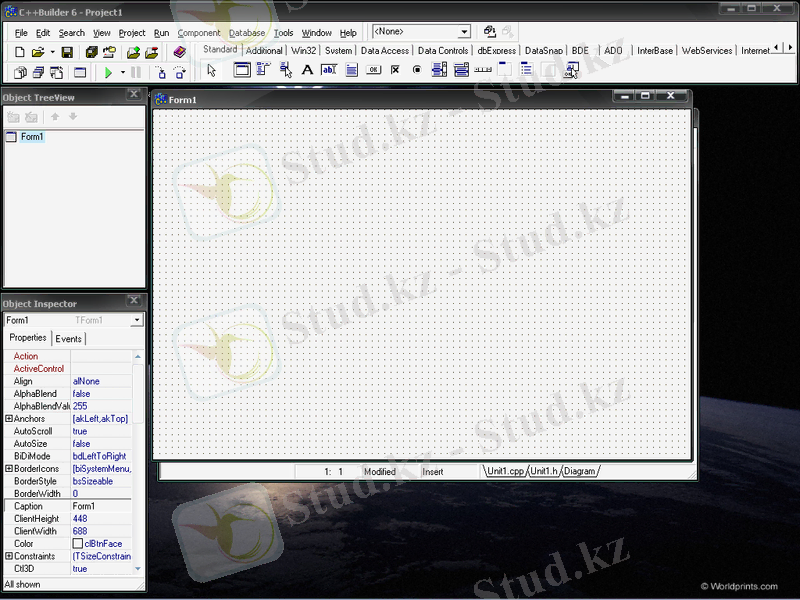The width and height of the screenshot is (800, 600).
Task: Open the desktop layout <None> dropdown
Action: pos(464,32)
